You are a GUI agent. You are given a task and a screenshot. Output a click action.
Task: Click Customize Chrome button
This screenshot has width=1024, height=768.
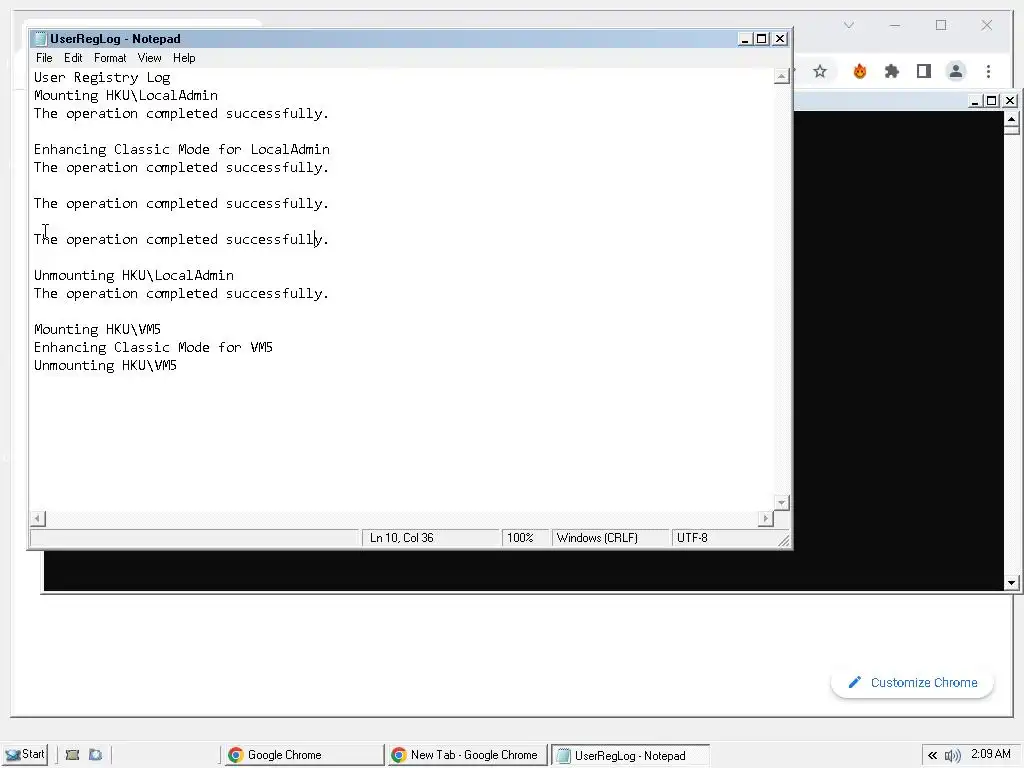[x=912, y=682]
